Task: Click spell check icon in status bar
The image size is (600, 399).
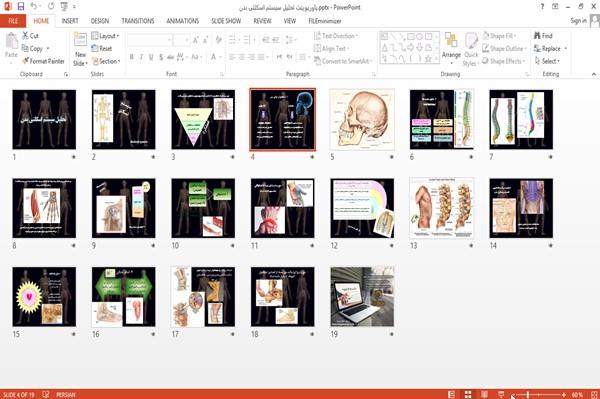Action: 46,394
